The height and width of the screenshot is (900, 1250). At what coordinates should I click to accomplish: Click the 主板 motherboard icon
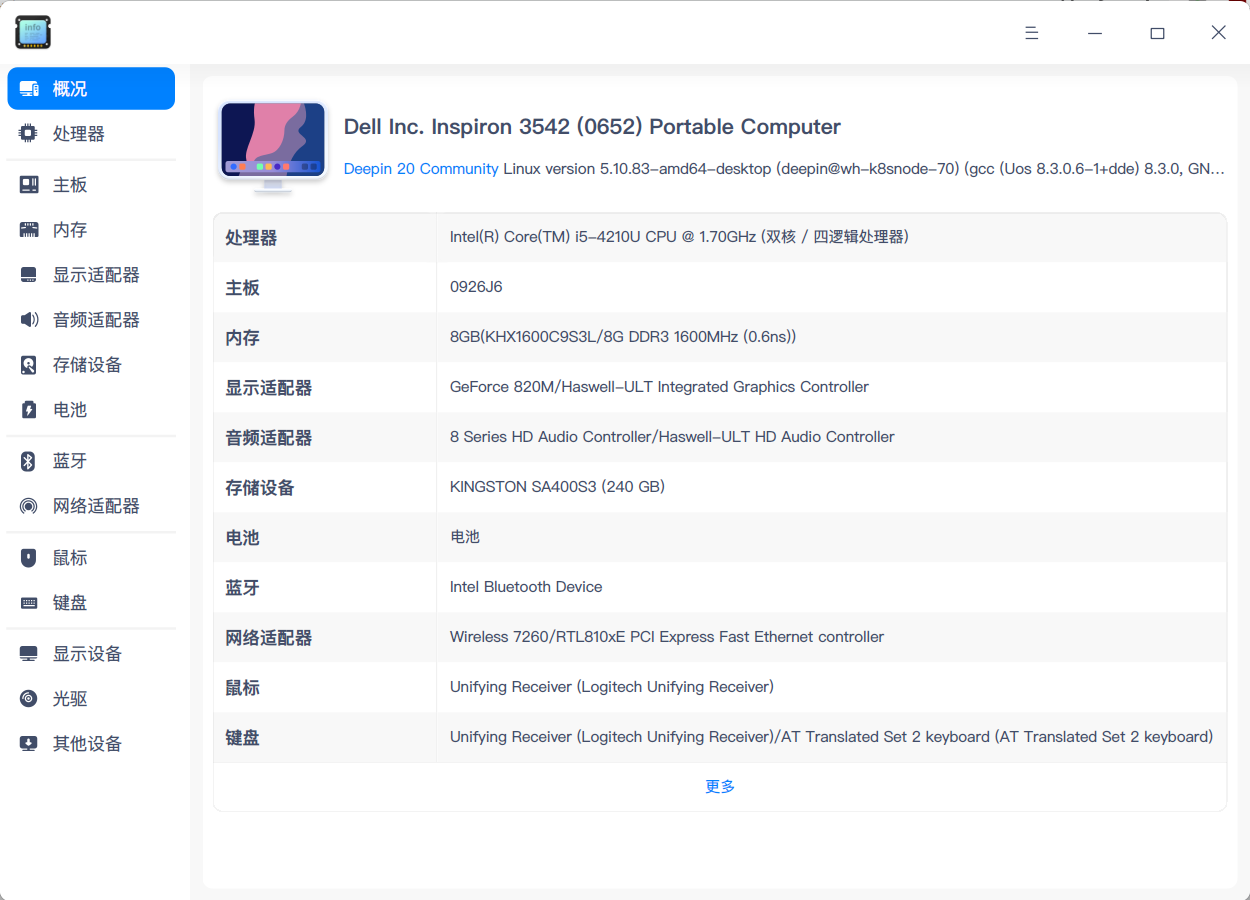click(29, 185)
